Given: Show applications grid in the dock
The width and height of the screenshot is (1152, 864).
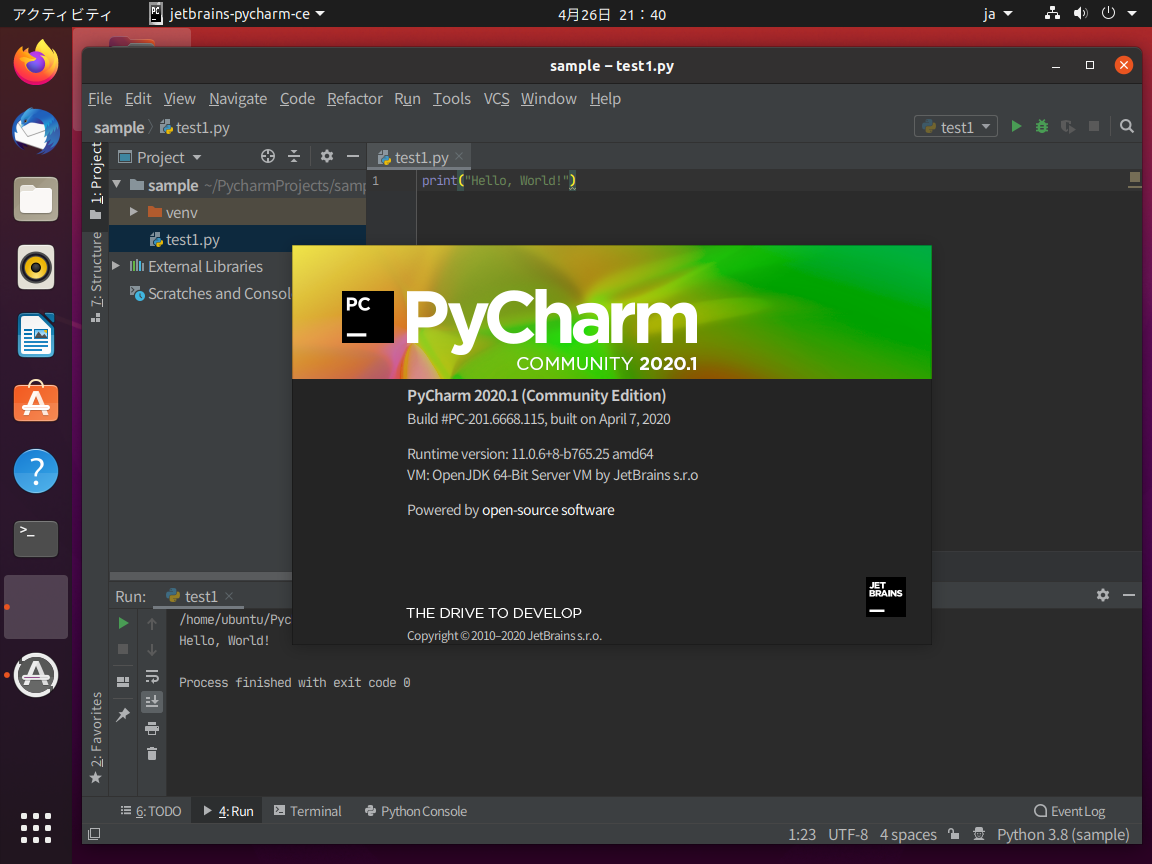Looking at the screenshot, I should [36, 828].
